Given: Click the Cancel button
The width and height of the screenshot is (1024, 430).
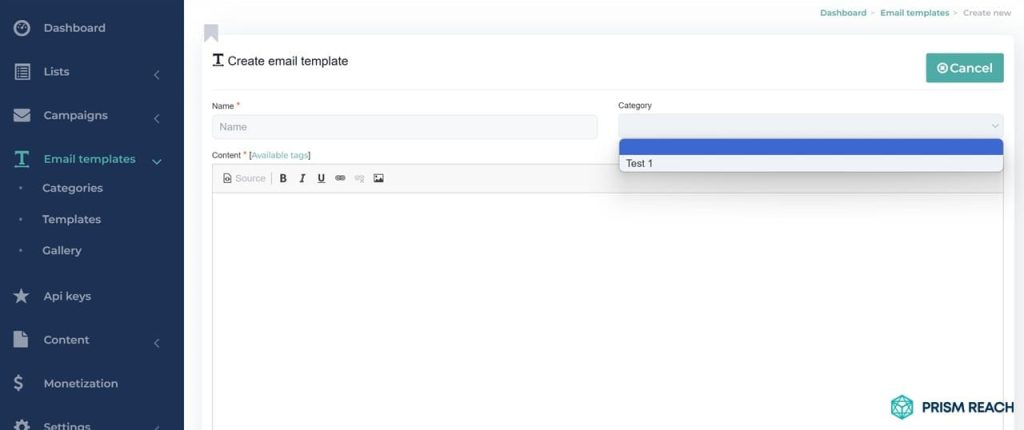Looking at the screenshot, I should (965, 68).
